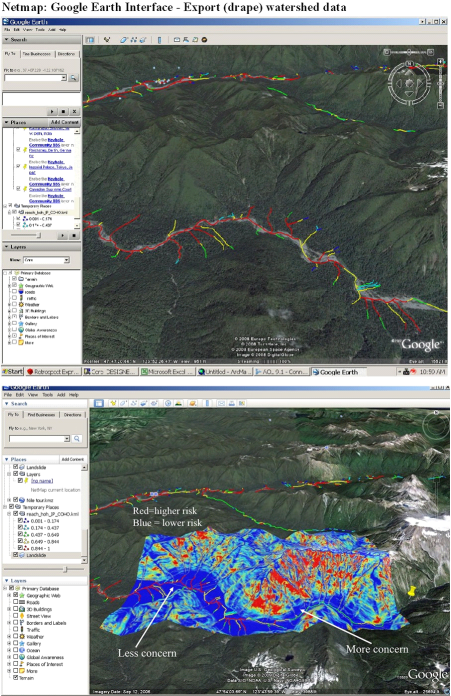Select path tool in upper window toolbar
The image size is (451, 696).
point(133,40)
